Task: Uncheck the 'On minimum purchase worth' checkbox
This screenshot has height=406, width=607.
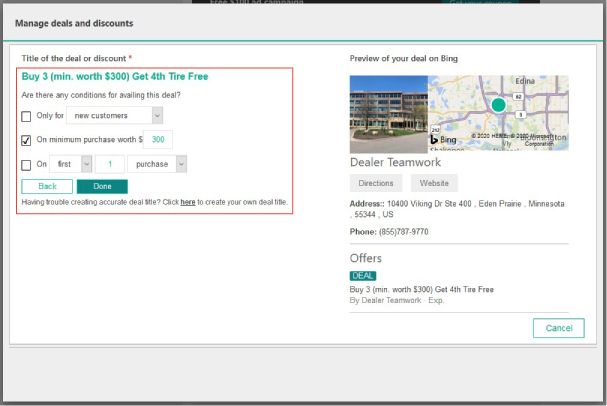Action: (x=26, y=140)
